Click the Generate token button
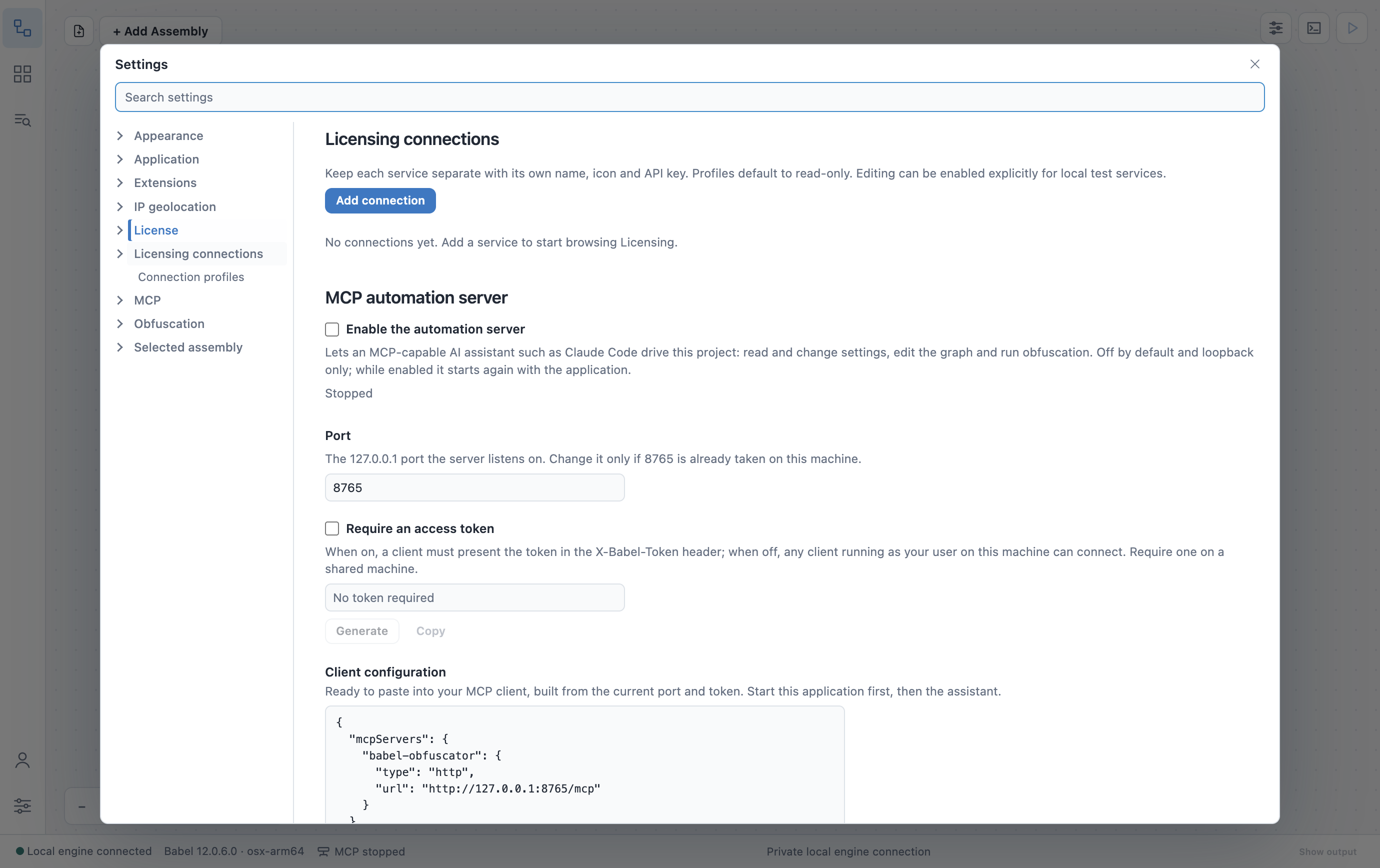The image size is (1380, 868). coord(361,631)
